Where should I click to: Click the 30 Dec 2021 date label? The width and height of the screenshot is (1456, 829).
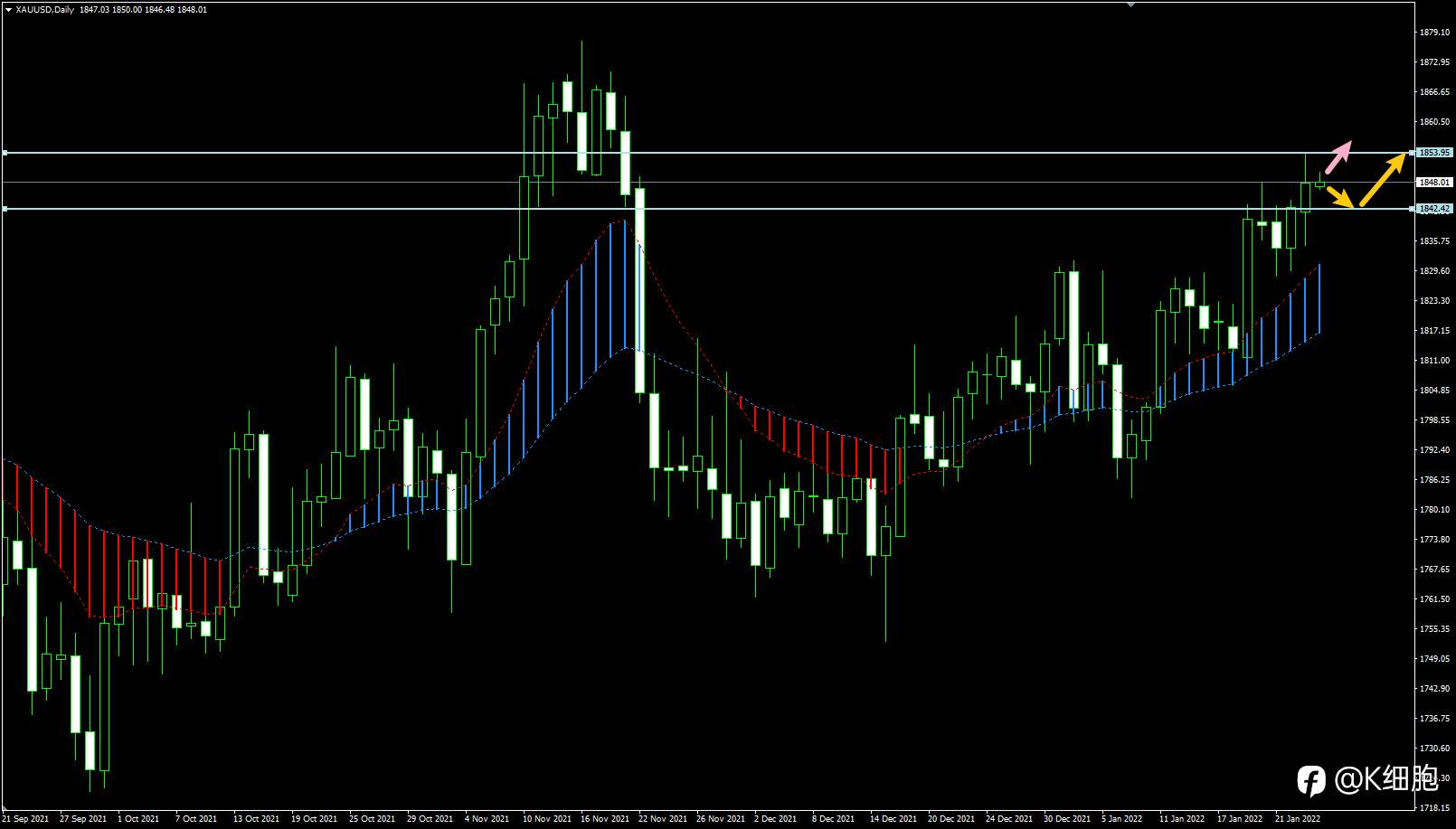coord(1066,819)
